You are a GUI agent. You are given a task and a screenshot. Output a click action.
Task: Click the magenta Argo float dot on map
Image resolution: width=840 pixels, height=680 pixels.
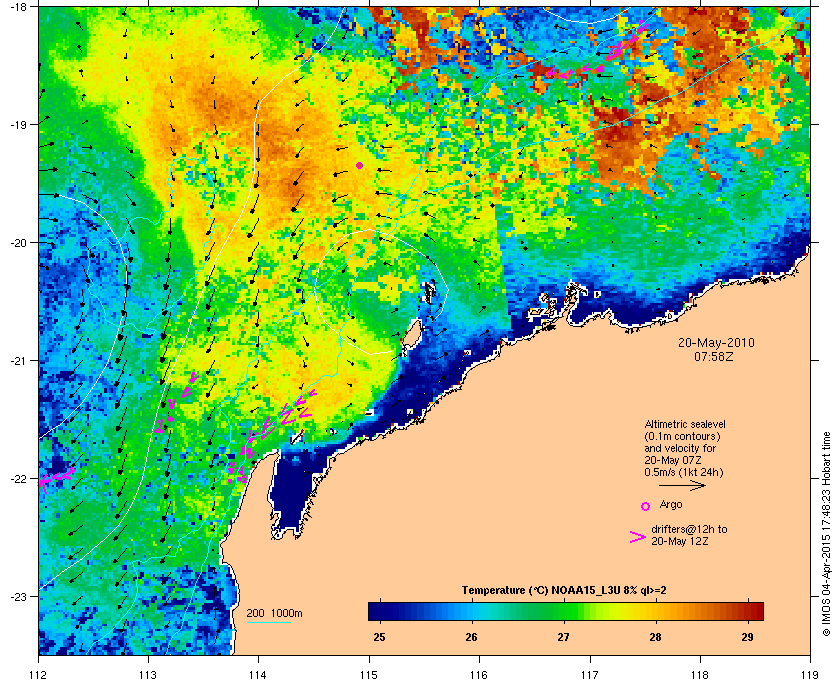[x=359, y=166]
